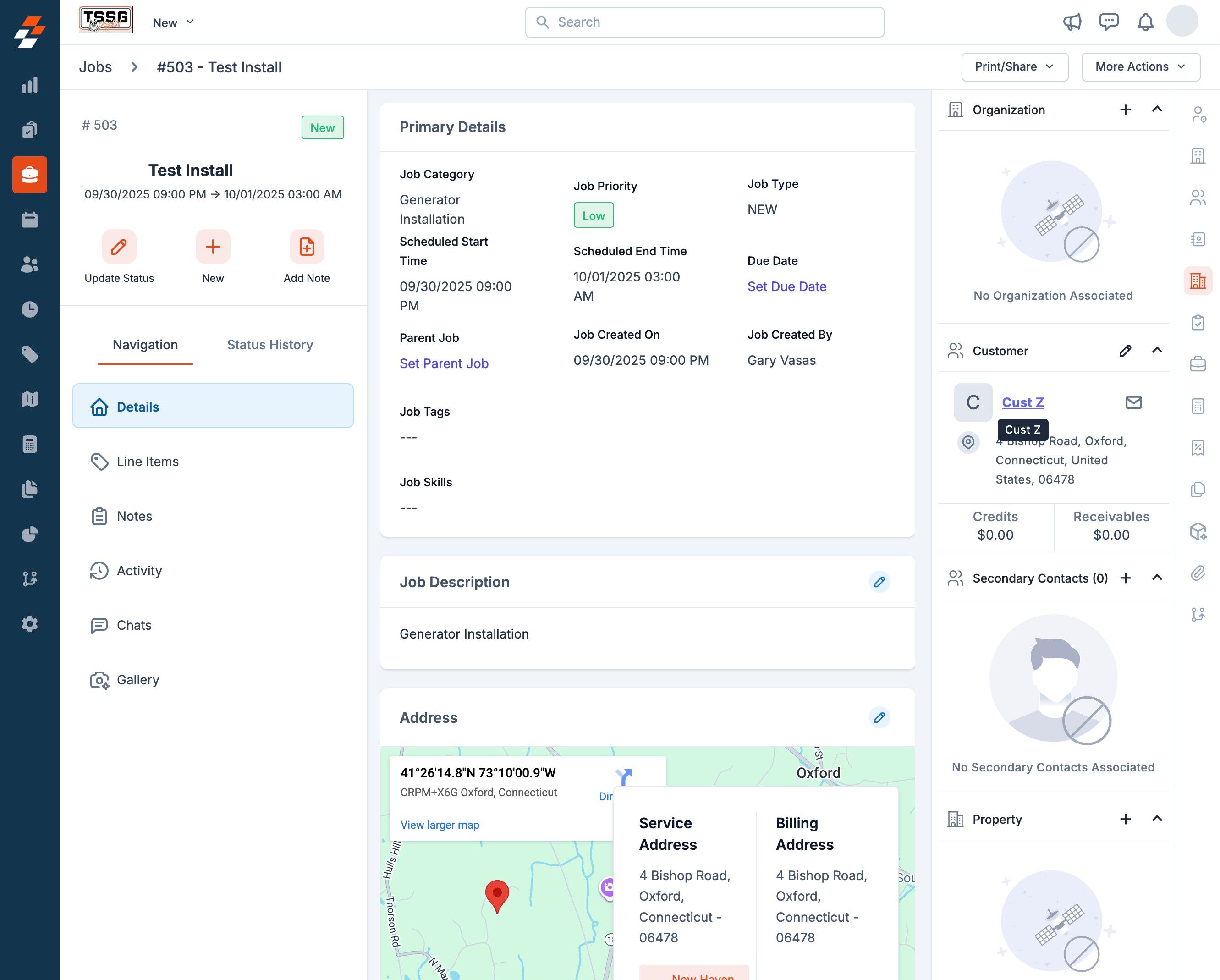
Task: Click the email envelope icon next to Cust Z
Action: pos(1133,402)
